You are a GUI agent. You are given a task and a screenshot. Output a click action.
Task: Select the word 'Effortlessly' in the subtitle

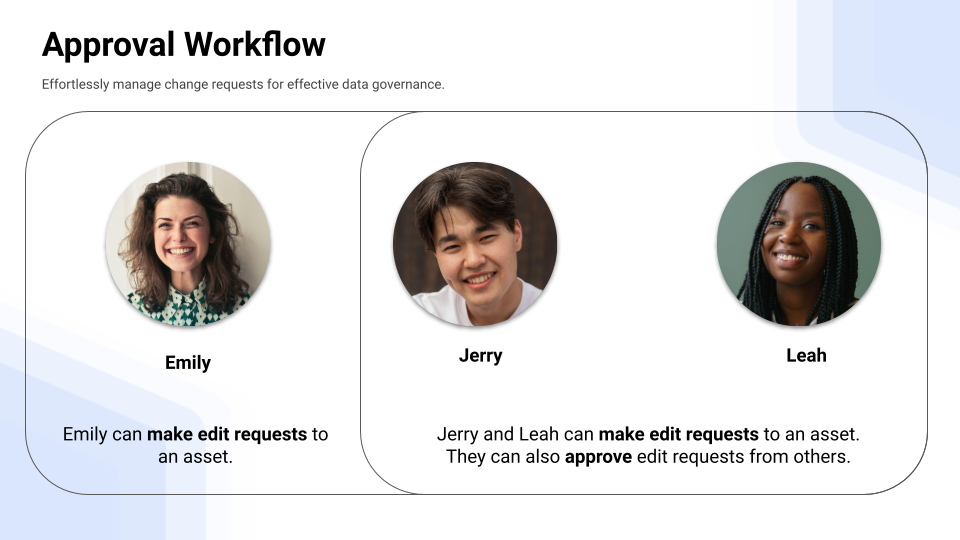75,85
